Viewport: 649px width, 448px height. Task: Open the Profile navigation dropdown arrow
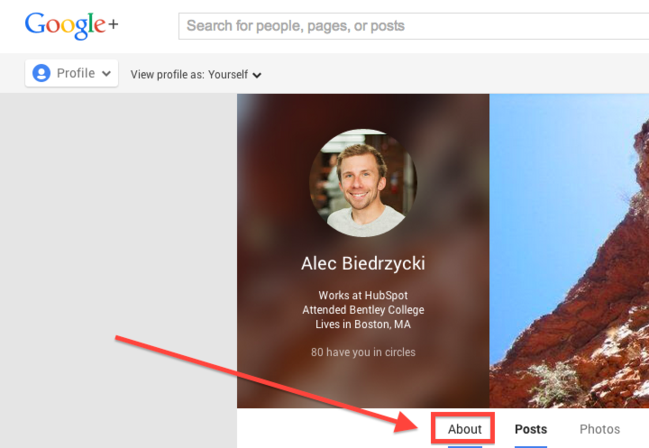point(106,74)
